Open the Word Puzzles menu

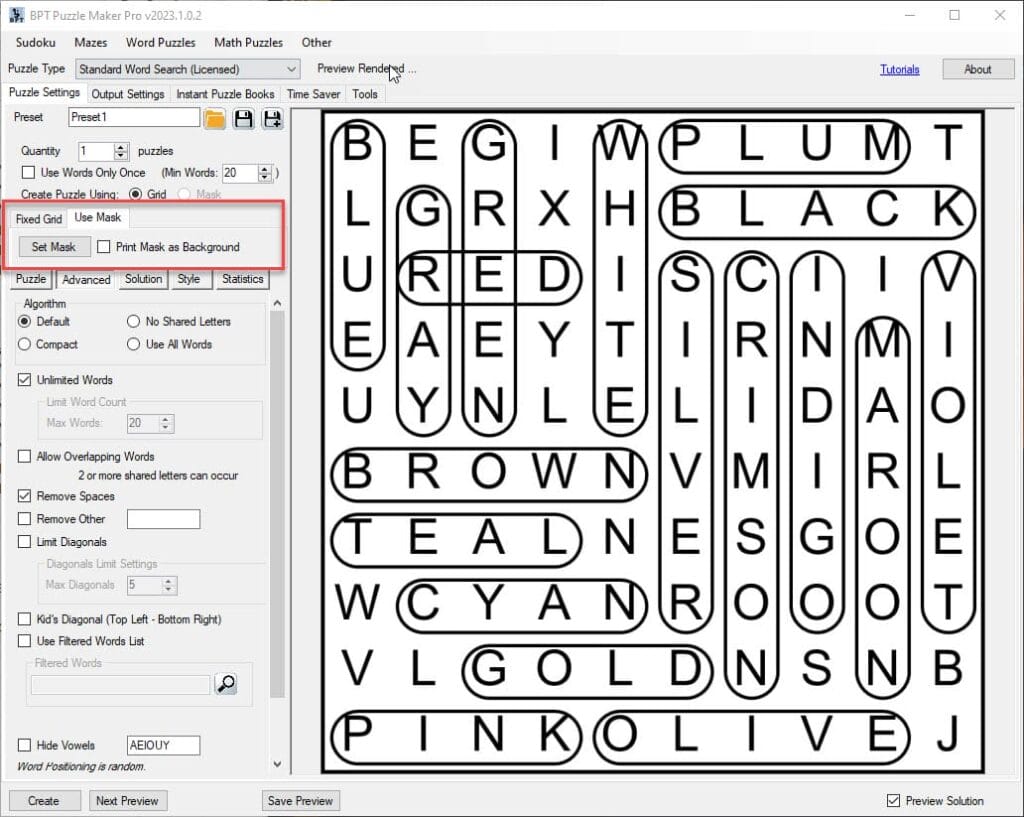tap(160, 43)
